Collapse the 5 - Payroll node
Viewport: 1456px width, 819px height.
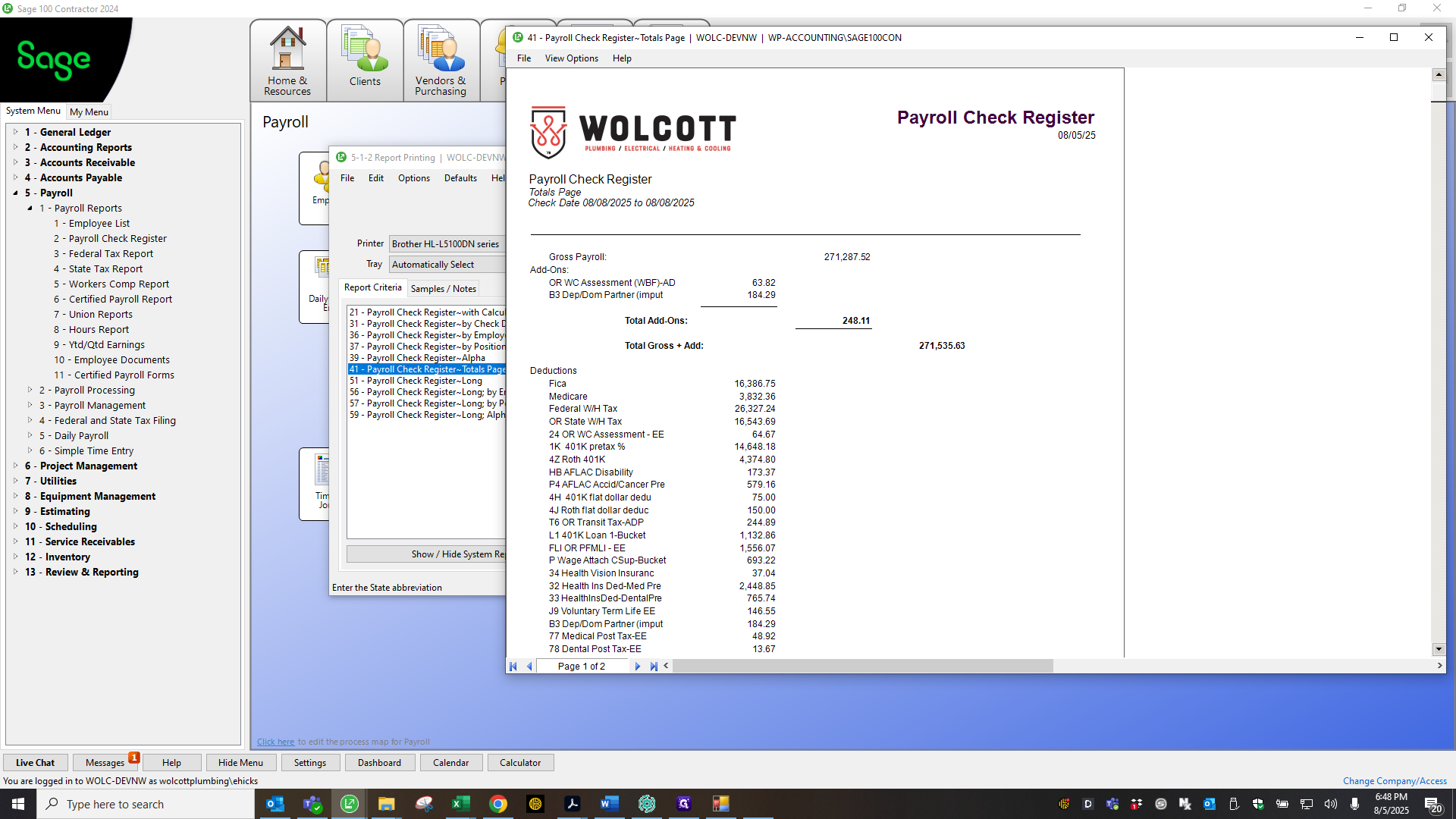(15, 193)
